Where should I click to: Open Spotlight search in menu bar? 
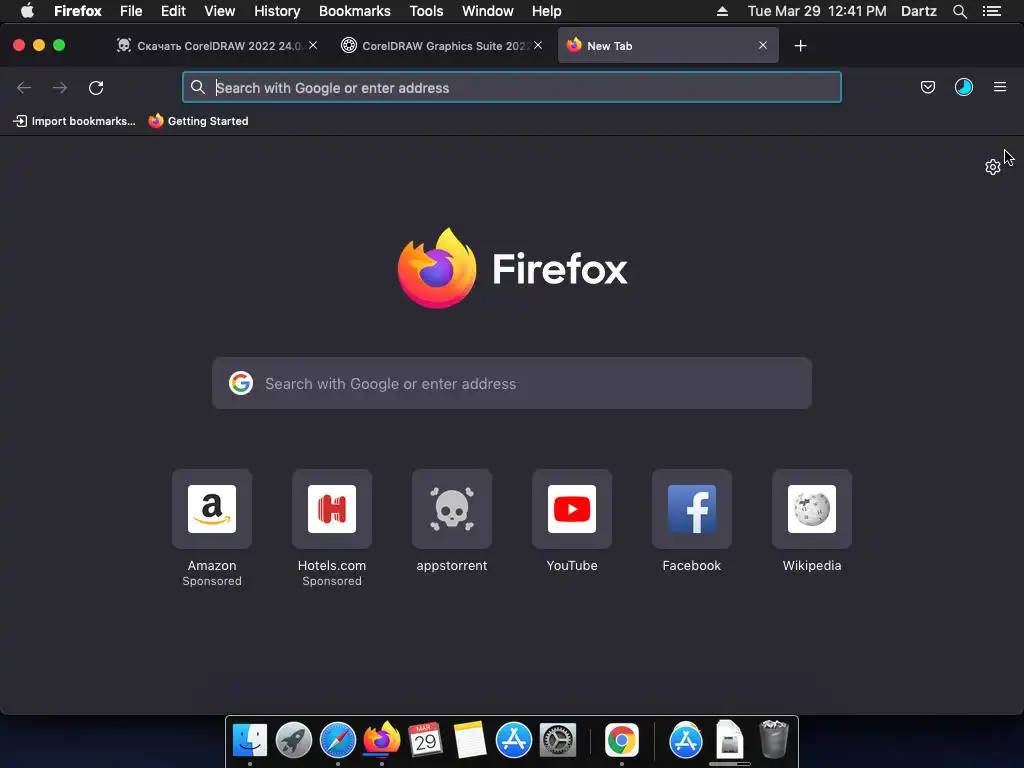(x=959, y=11)
